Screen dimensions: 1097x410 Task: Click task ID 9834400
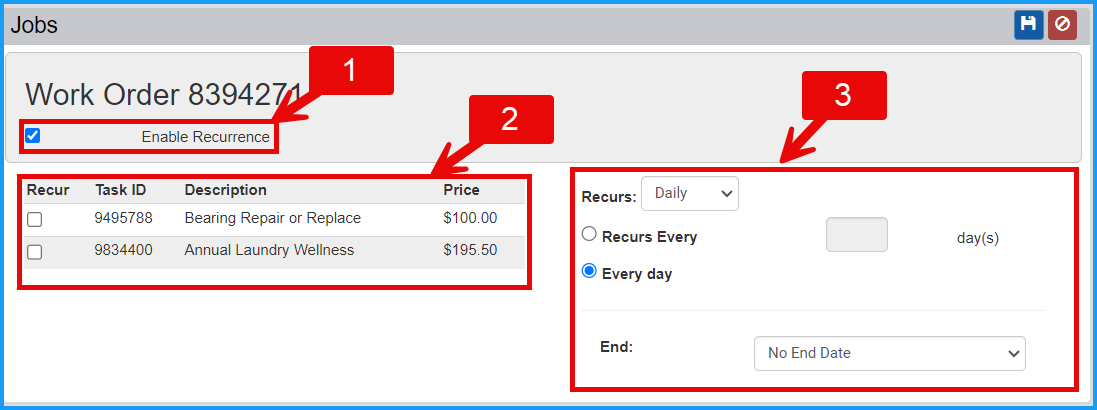pos(123,250)
